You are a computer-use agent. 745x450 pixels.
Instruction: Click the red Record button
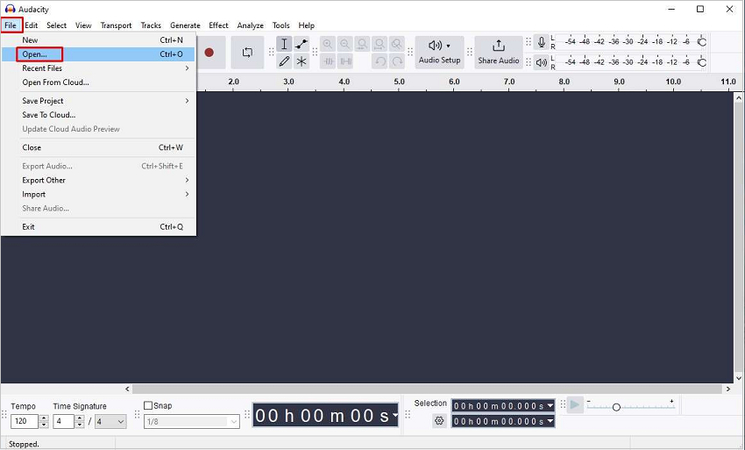click(x=209, y=52)
